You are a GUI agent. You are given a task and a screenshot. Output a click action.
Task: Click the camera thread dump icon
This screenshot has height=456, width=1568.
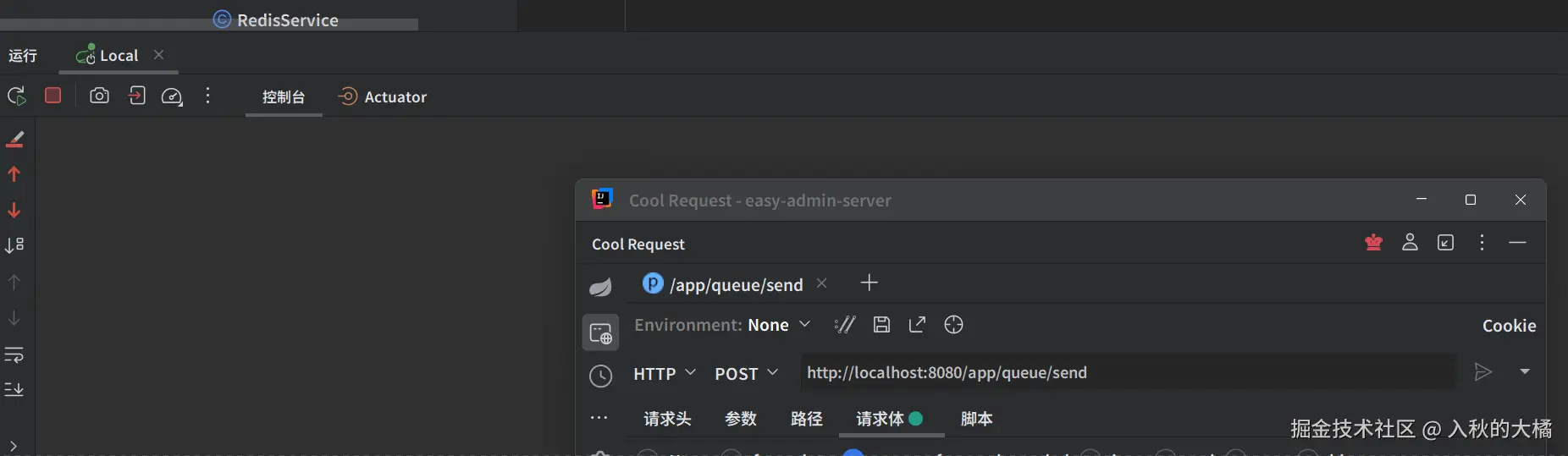click(99, 96)
